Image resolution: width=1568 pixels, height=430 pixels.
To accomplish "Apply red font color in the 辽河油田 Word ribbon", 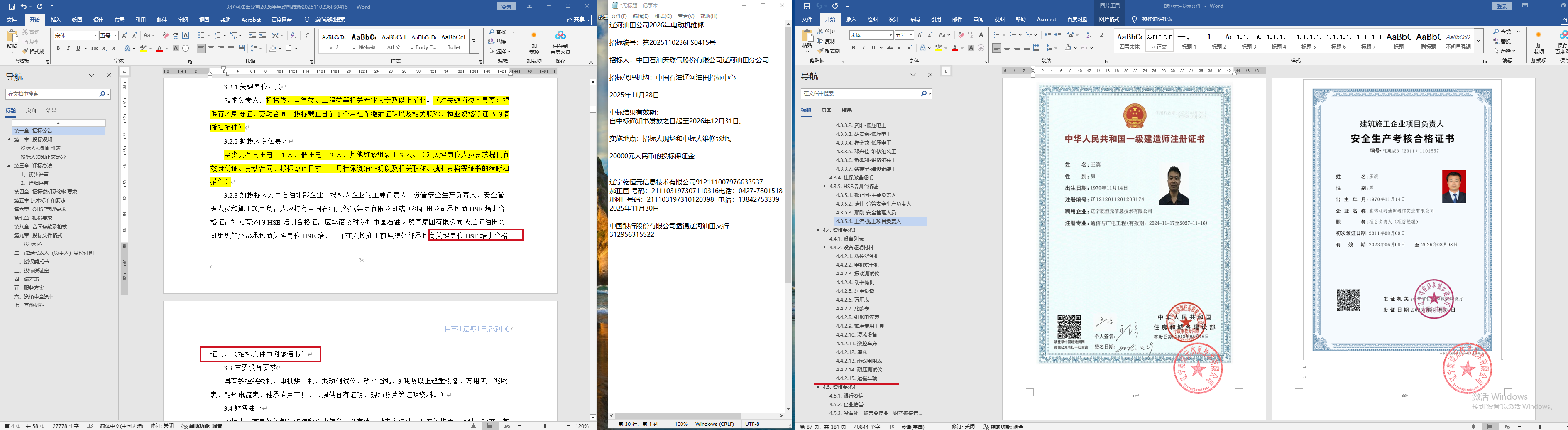I will tap(159, 48).
